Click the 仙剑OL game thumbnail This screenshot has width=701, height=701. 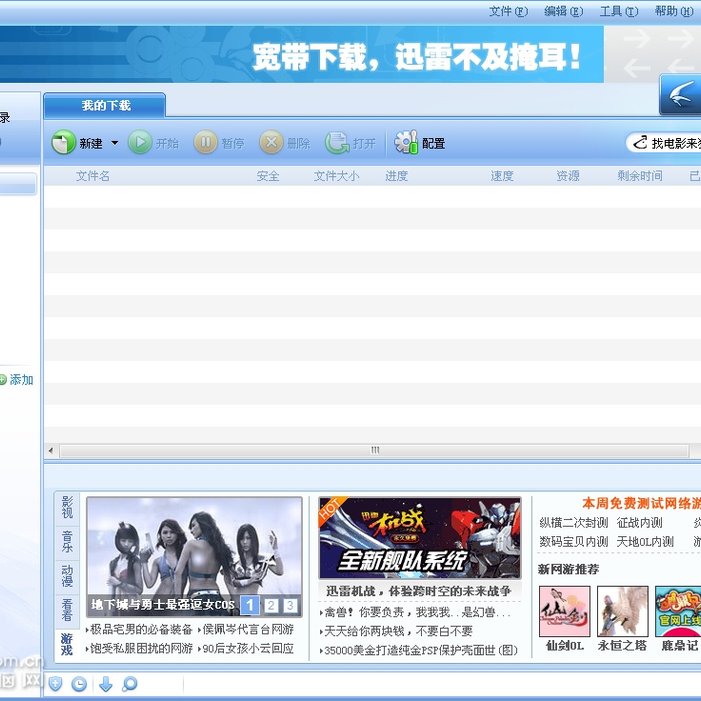click(x=565, y=611)
